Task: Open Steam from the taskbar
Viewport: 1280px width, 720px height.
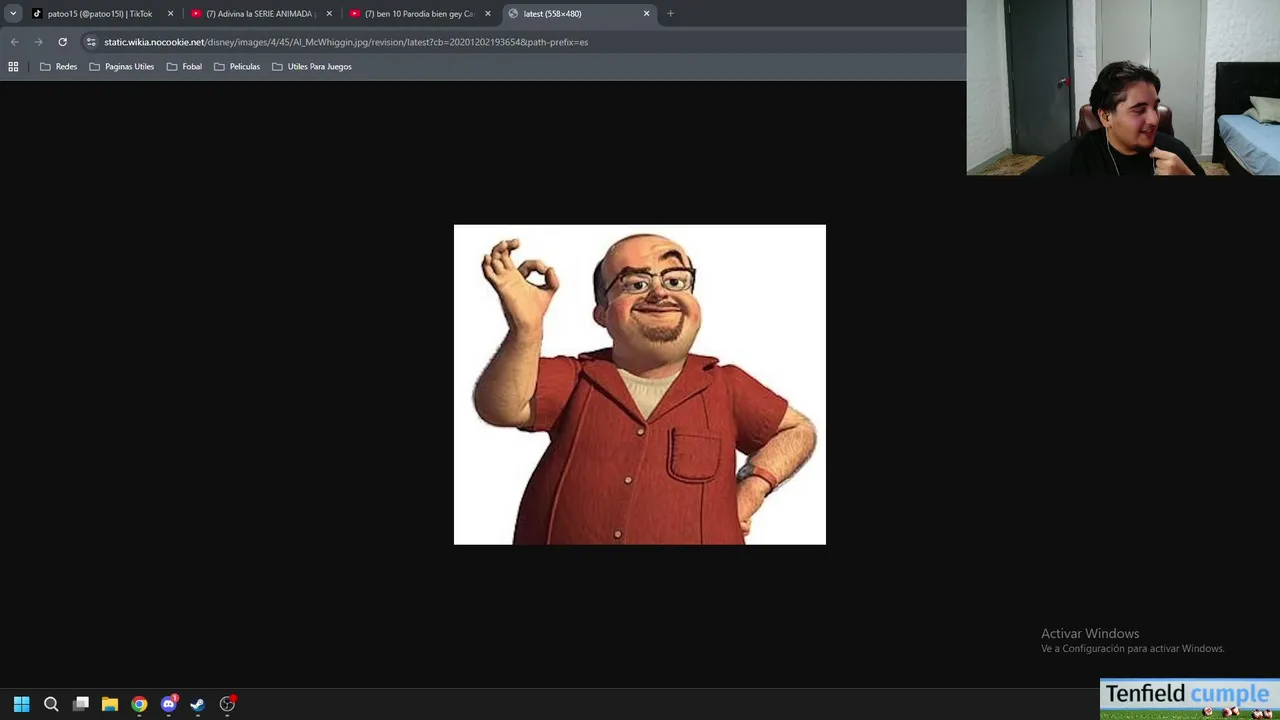Action: (197, 704)
